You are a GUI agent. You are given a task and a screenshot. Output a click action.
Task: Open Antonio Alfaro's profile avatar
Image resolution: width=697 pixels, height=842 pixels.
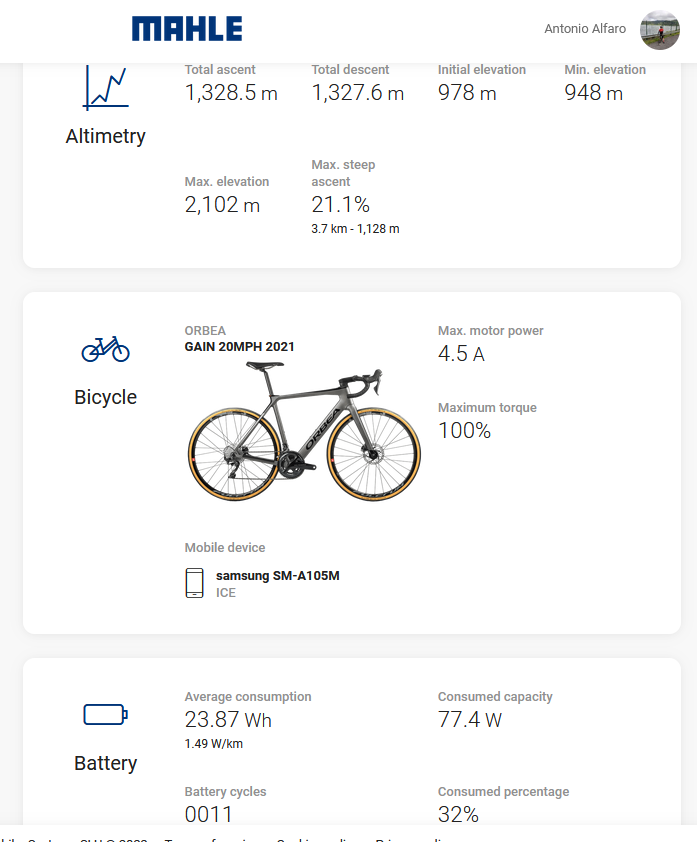(x=659, y=29)
